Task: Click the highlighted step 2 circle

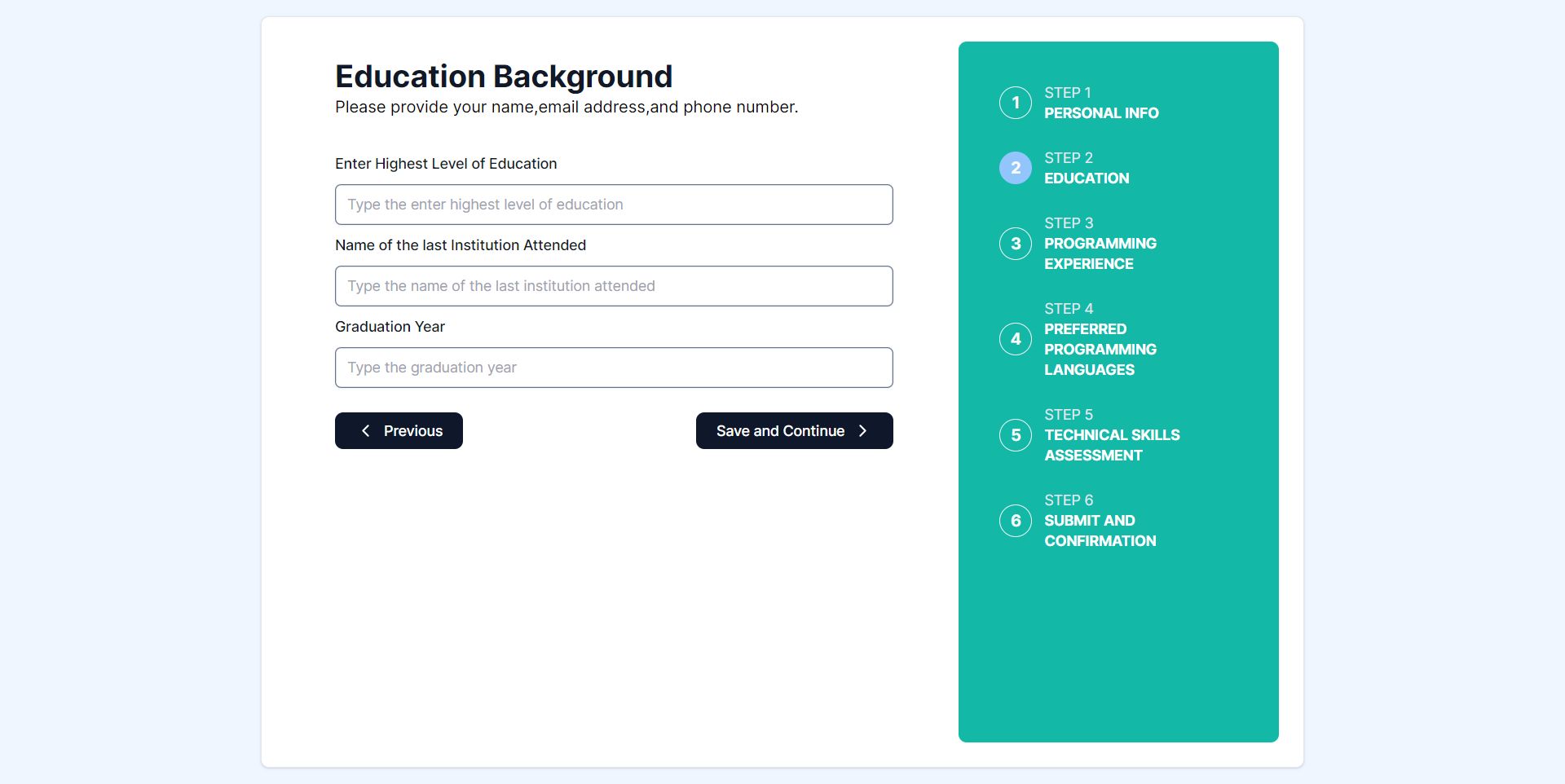Action: pos(1016,168)
